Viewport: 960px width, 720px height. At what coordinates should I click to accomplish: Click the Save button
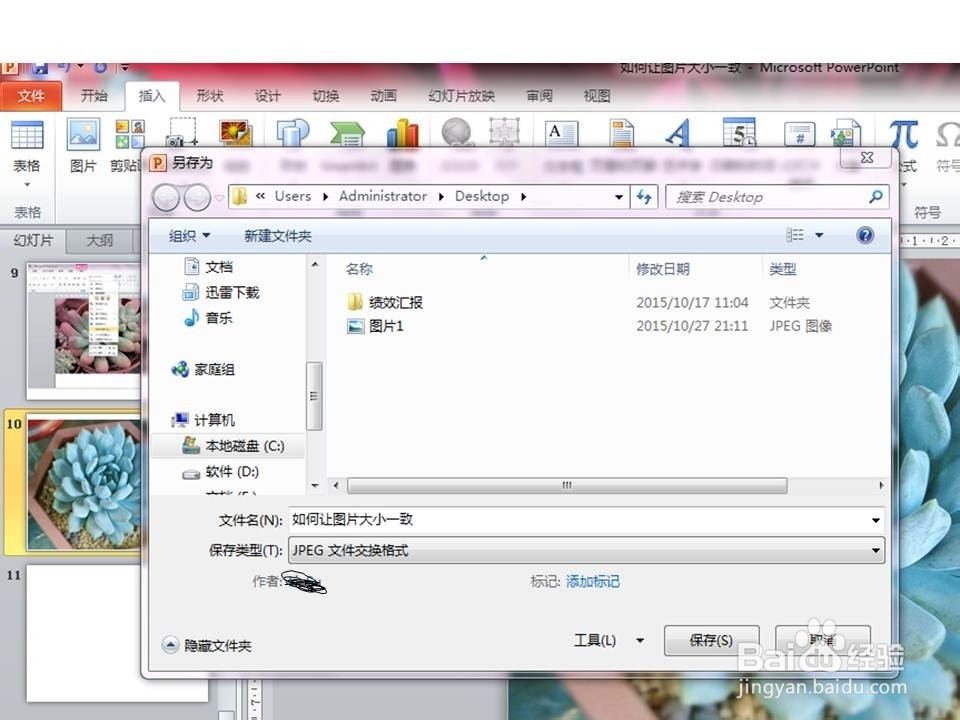coord(711,640)
